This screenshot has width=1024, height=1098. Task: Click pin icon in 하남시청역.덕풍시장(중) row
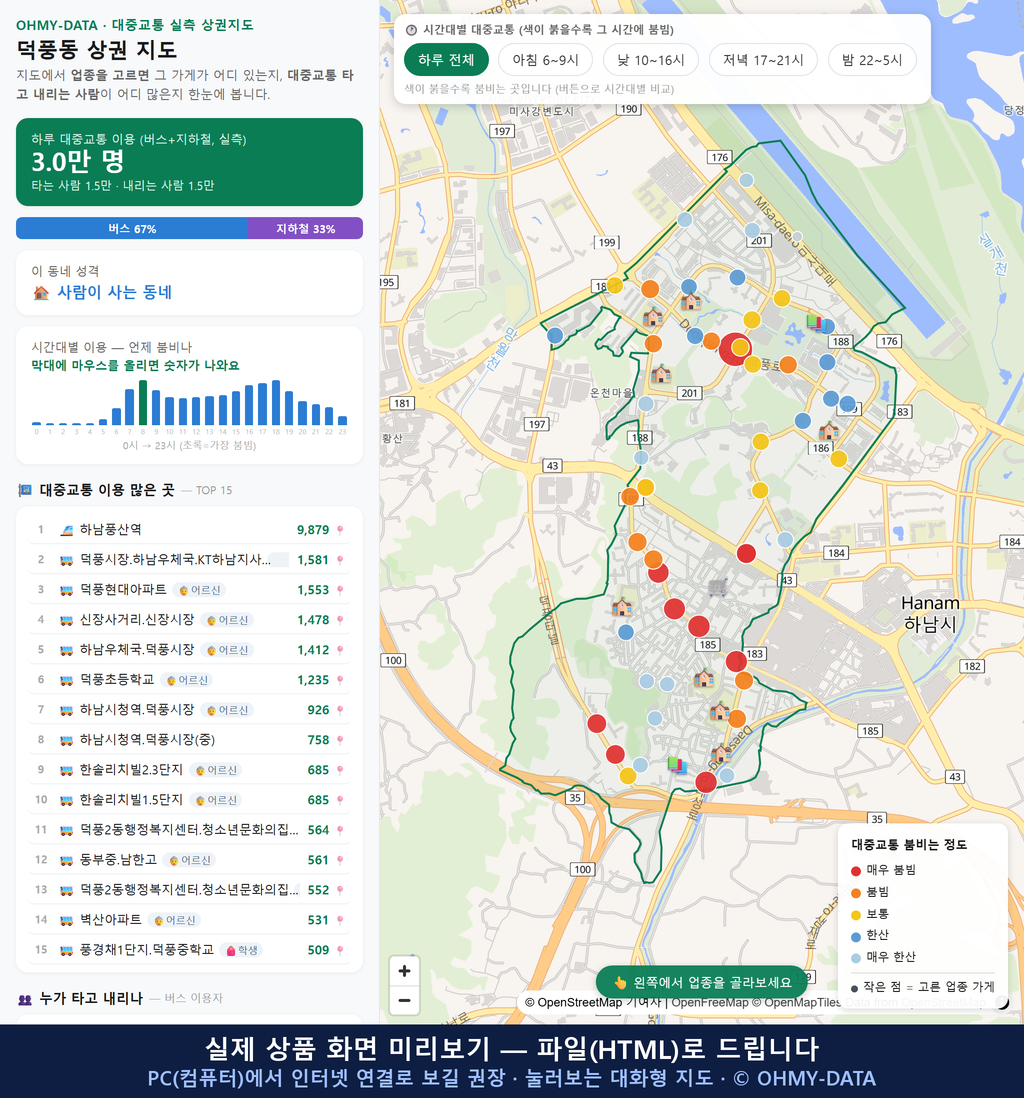(x=340, y=740)
